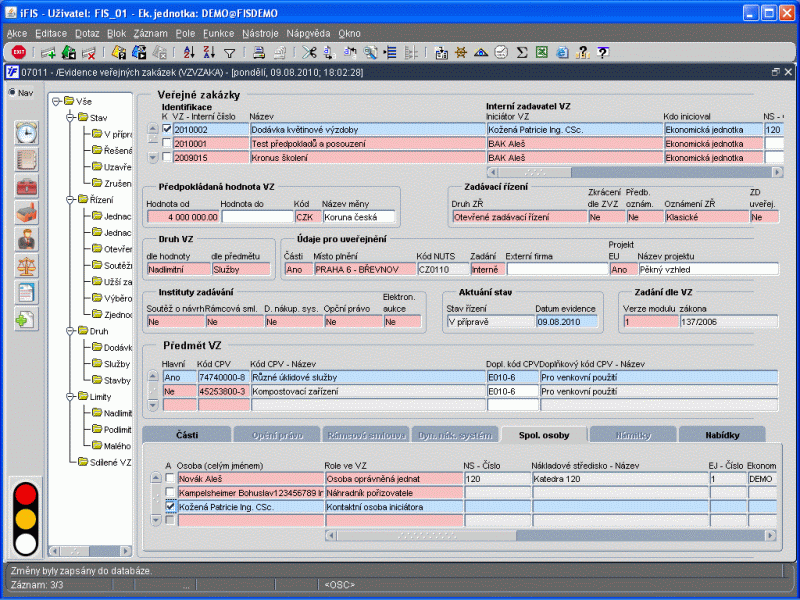Collapse the Řízení tree node
The width and height of the screenshot is (800, 600).
70,200
